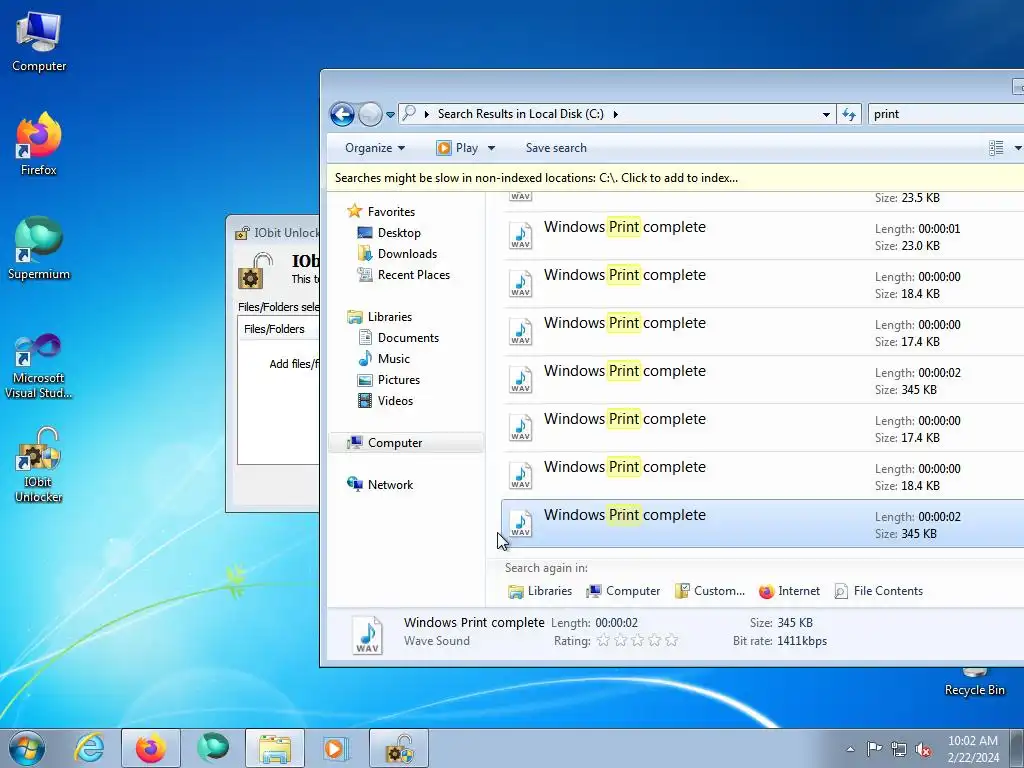
Task: Show hidden system tray icons
Action: coord(850,749)
